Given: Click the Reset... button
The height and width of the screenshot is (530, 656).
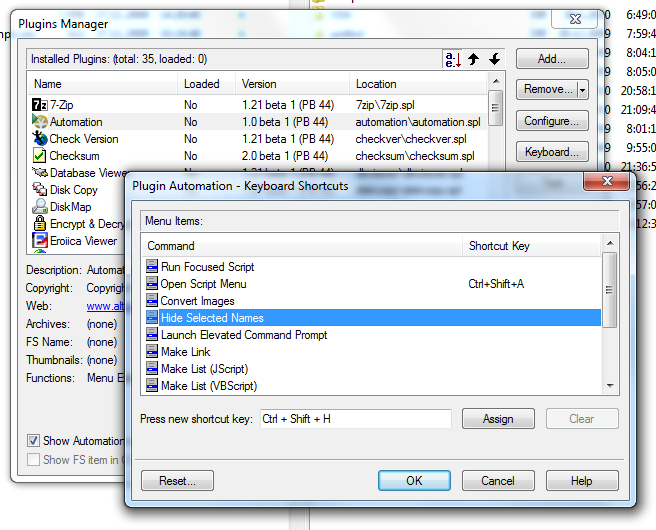Looking at the screenshot, I should [178, 481].
